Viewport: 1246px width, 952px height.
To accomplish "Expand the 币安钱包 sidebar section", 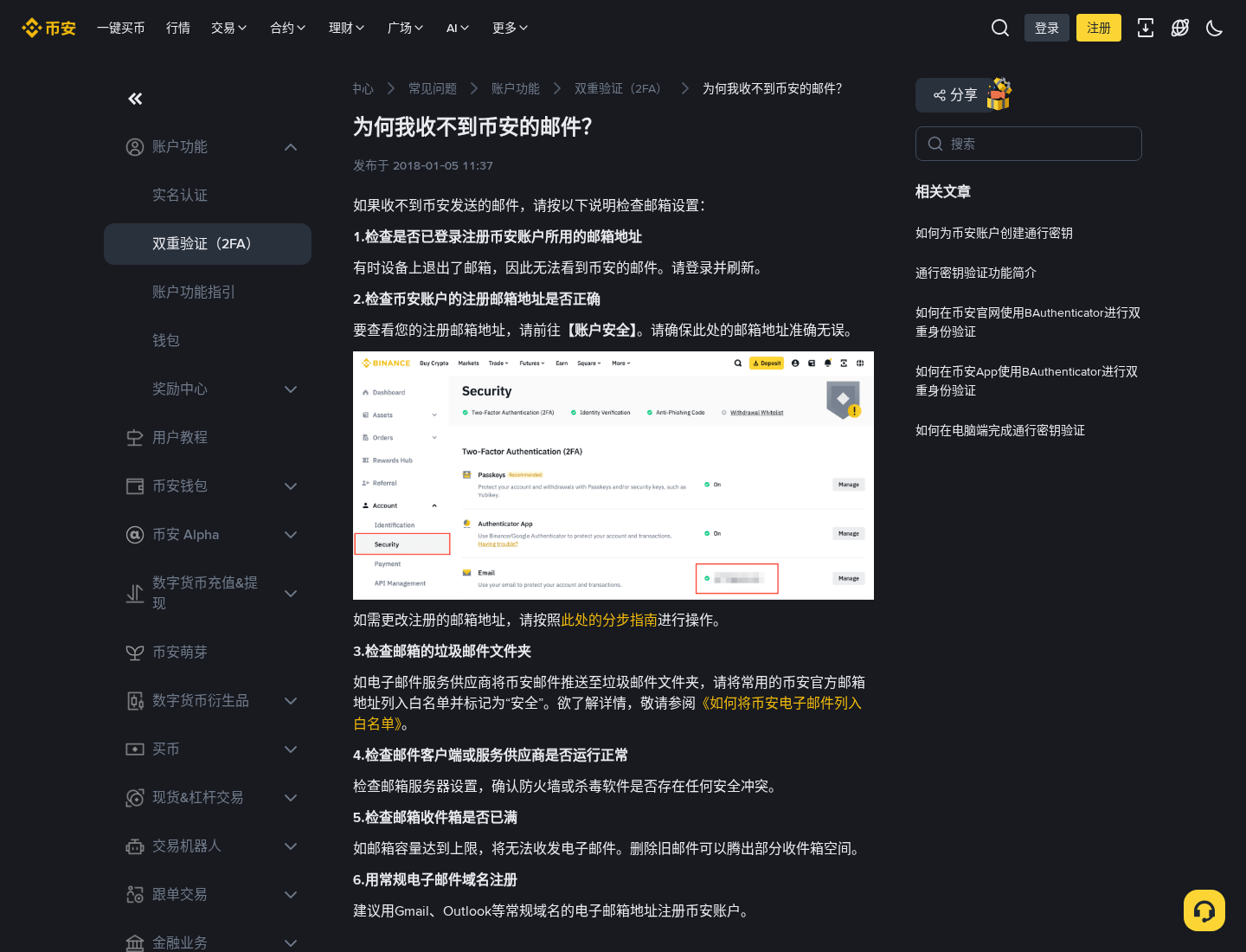I will [x=208, y=486].
